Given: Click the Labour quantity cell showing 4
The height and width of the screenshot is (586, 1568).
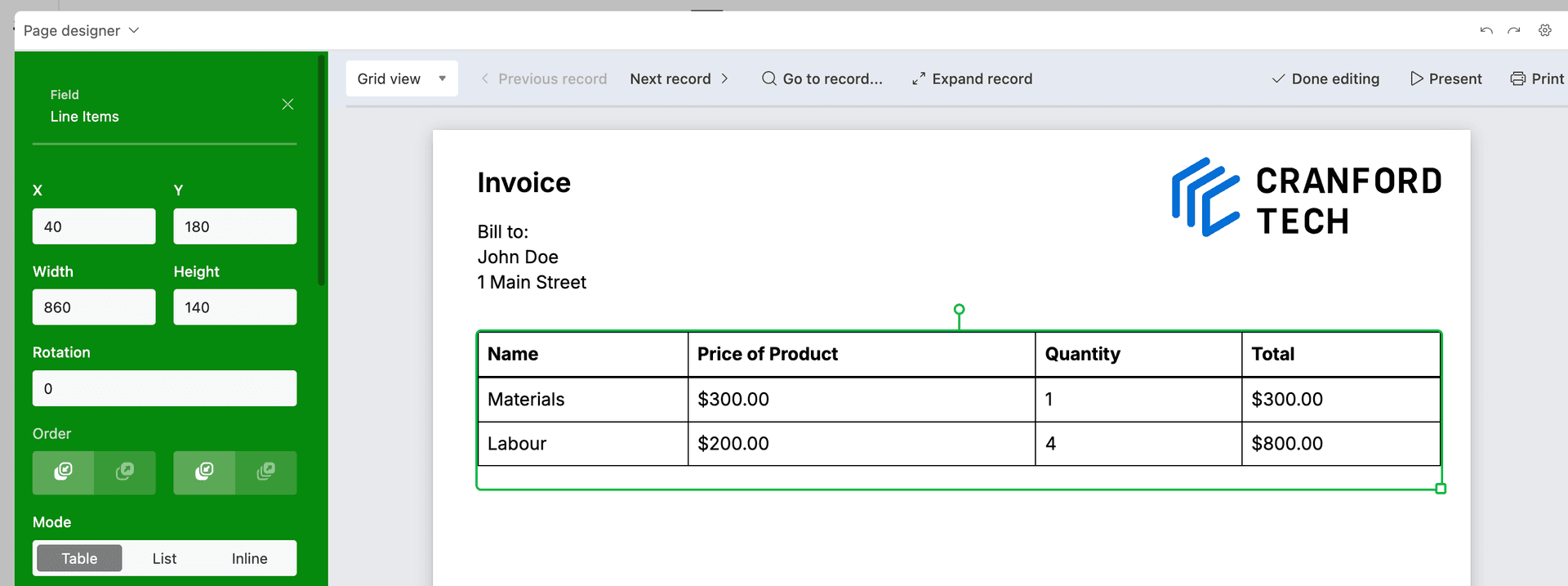Looking at the screenshot, I should click(x=1138, y=444).
